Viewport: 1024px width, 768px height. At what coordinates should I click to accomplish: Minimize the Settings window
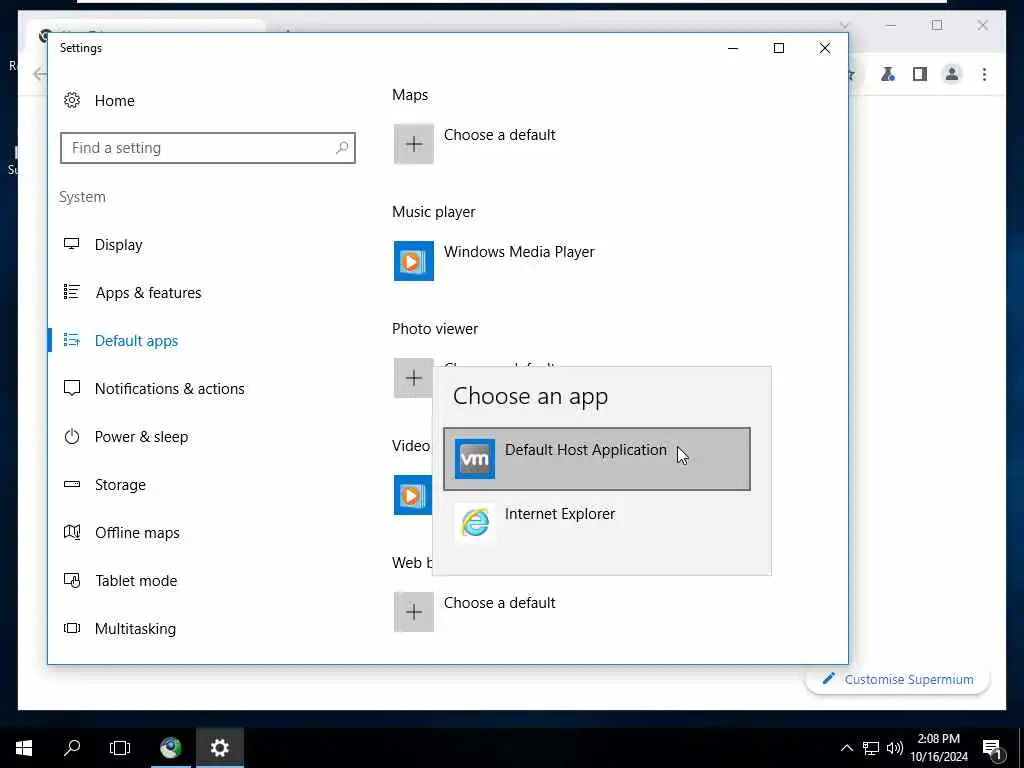click(733, 48)
